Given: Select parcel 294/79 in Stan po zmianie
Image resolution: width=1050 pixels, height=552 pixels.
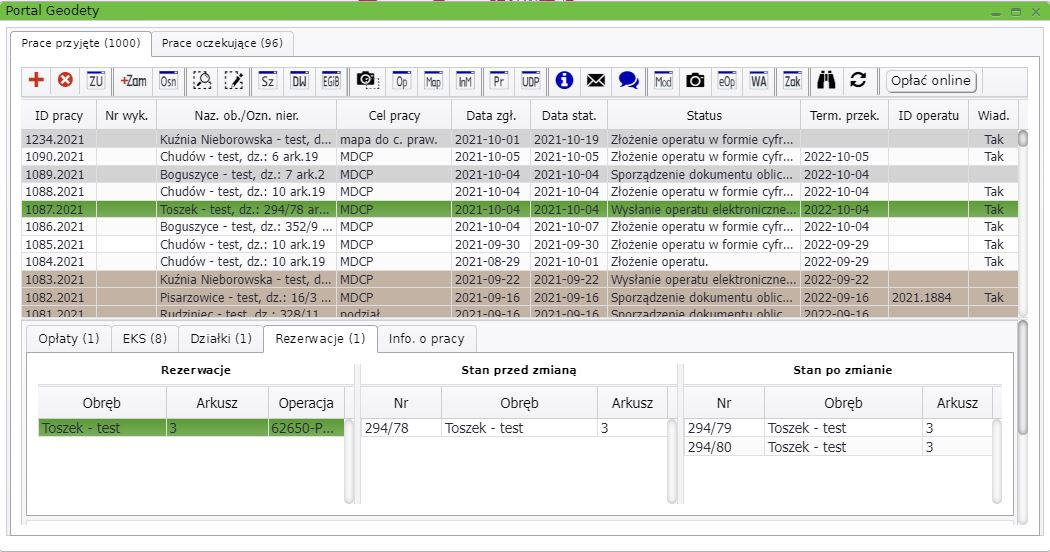Looking at the screenshot, I should [x=723, y=428].
